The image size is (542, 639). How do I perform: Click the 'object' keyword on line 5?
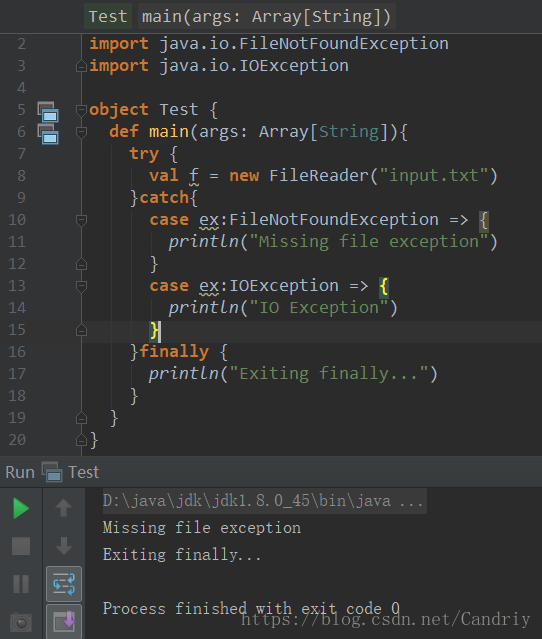tap(119, 110)
